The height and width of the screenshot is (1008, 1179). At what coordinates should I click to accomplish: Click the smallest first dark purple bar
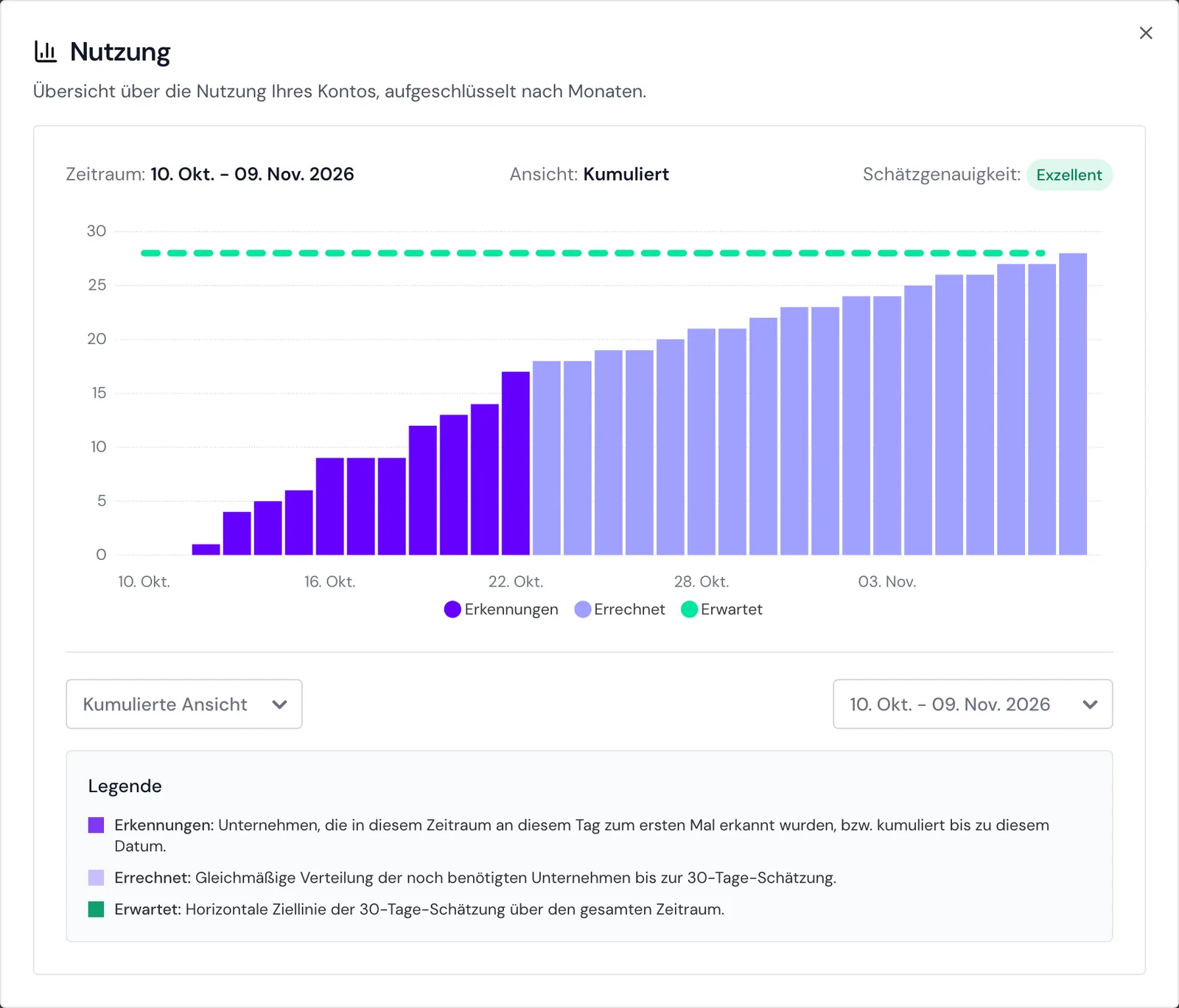(x=206, y=549)
